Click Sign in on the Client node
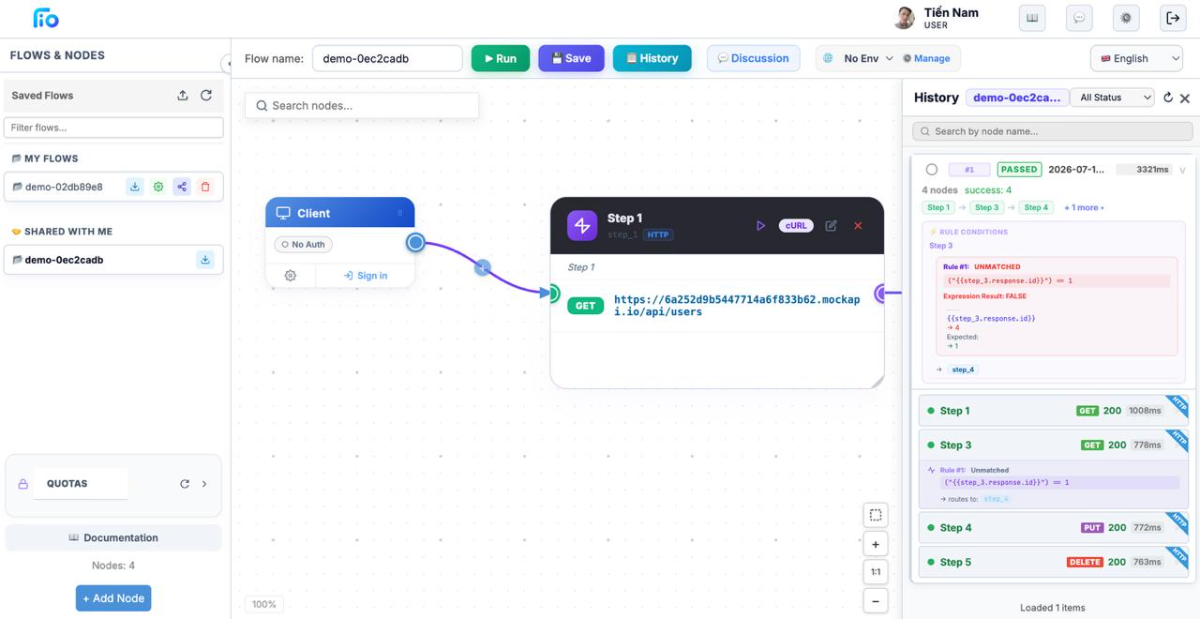 365,276
